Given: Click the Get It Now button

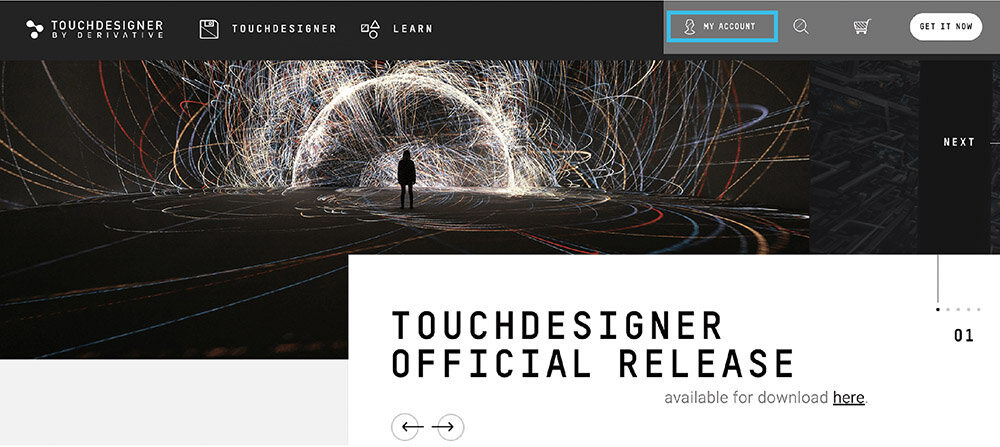Looking at the screenshot, I should pos(946,27).
